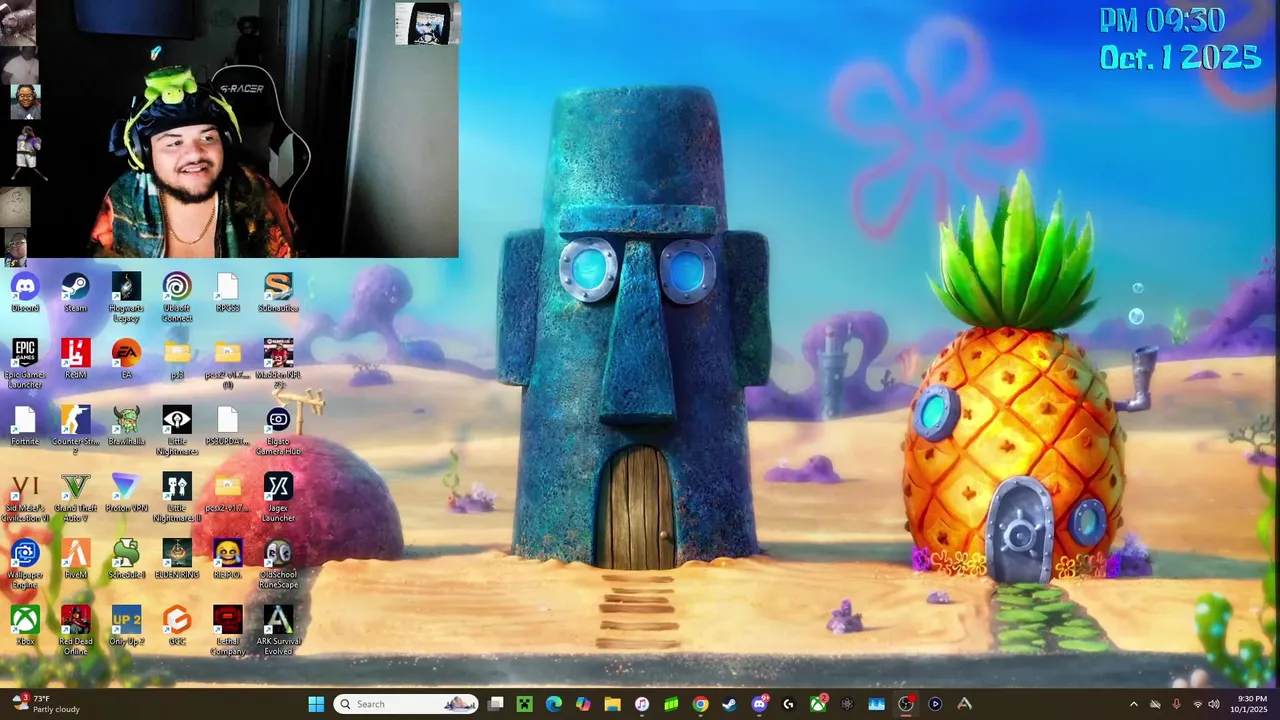The width and height of the screenshot is (1280, 720).
Task: Open Wallpaper Engine desktop shortcut
Action: (25, 564)
